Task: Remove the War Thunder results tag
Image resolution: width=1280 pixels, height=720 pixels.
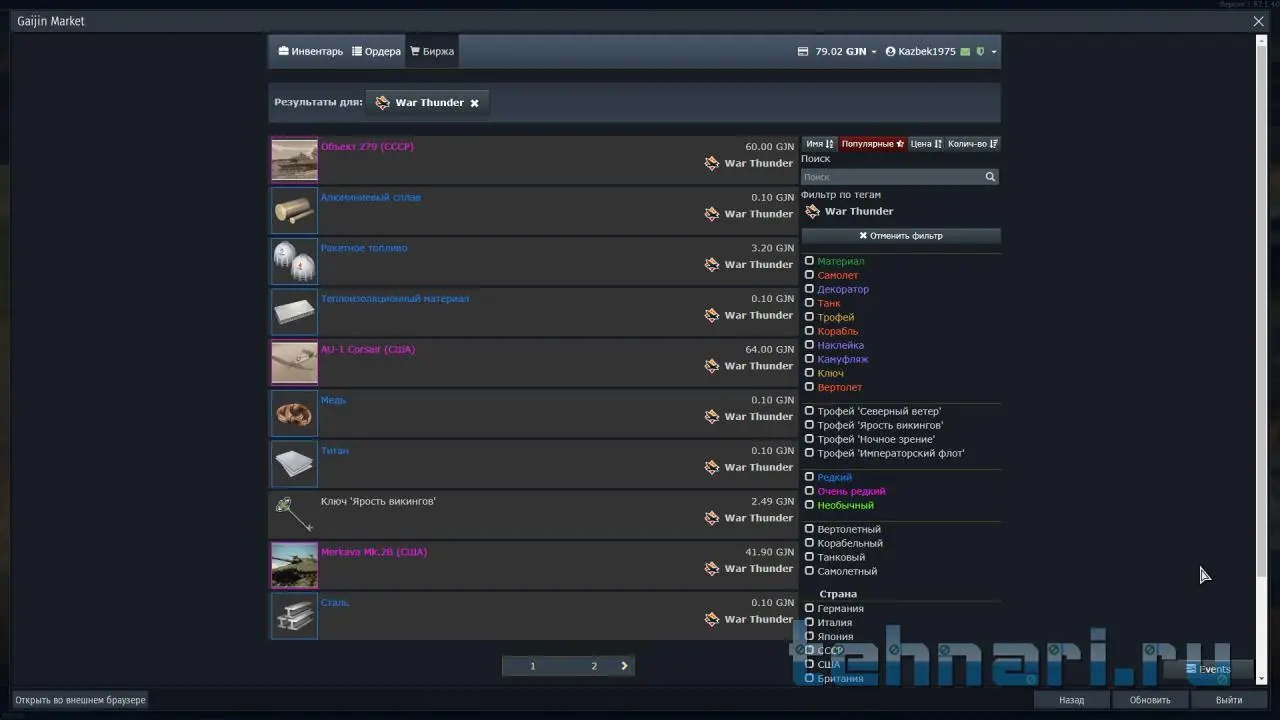Action: [x=475, y=103]
